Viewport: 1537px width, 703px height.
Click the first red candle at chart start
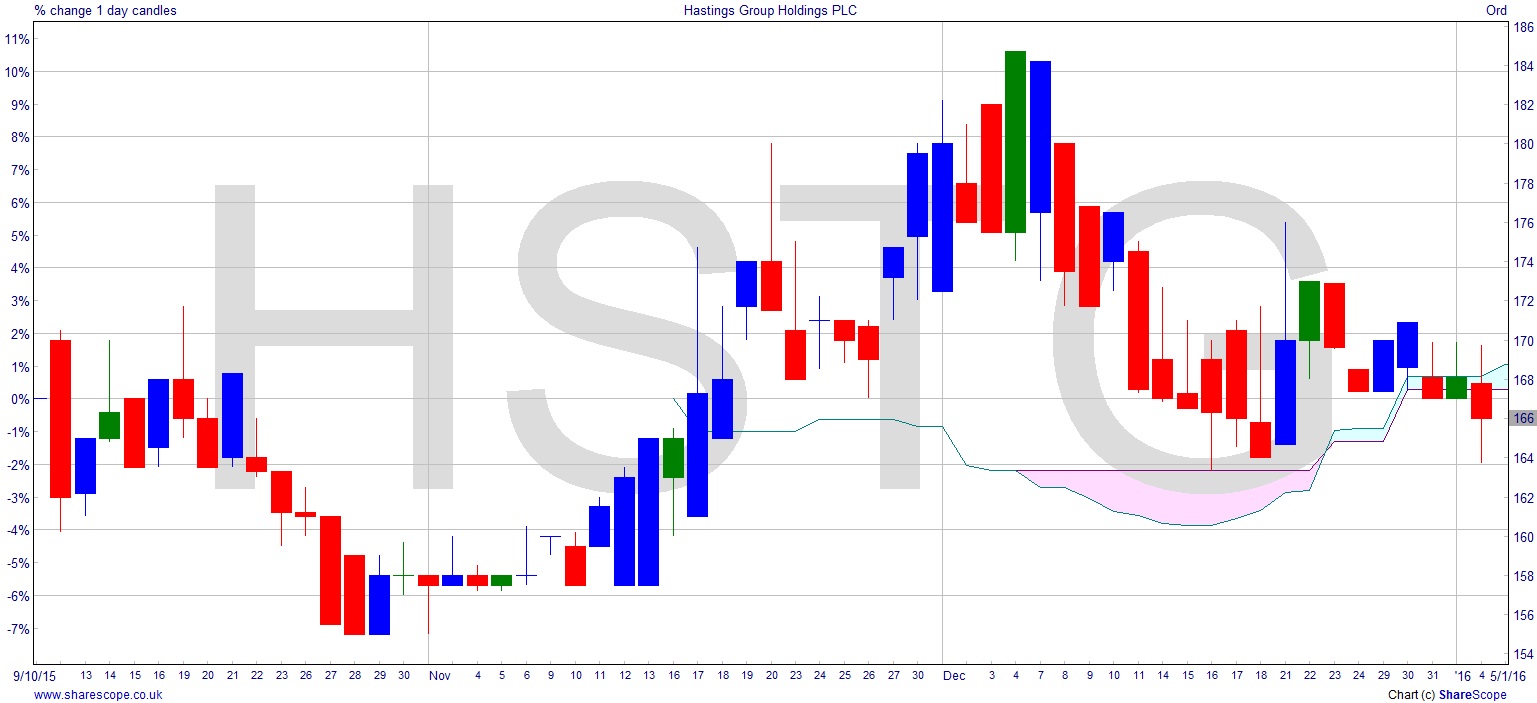(x=60, y=419)
